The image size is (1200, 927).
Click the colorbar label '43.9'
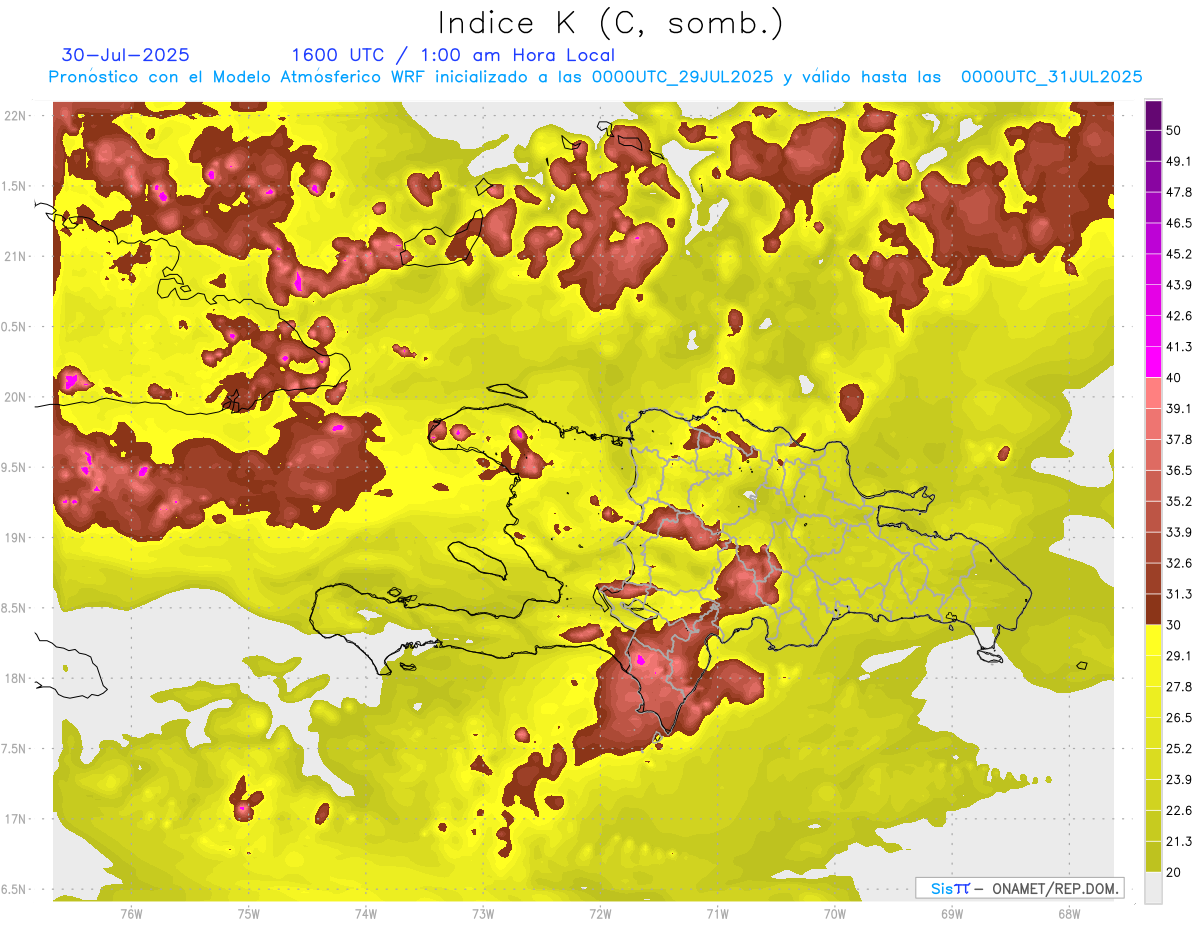1178,285
